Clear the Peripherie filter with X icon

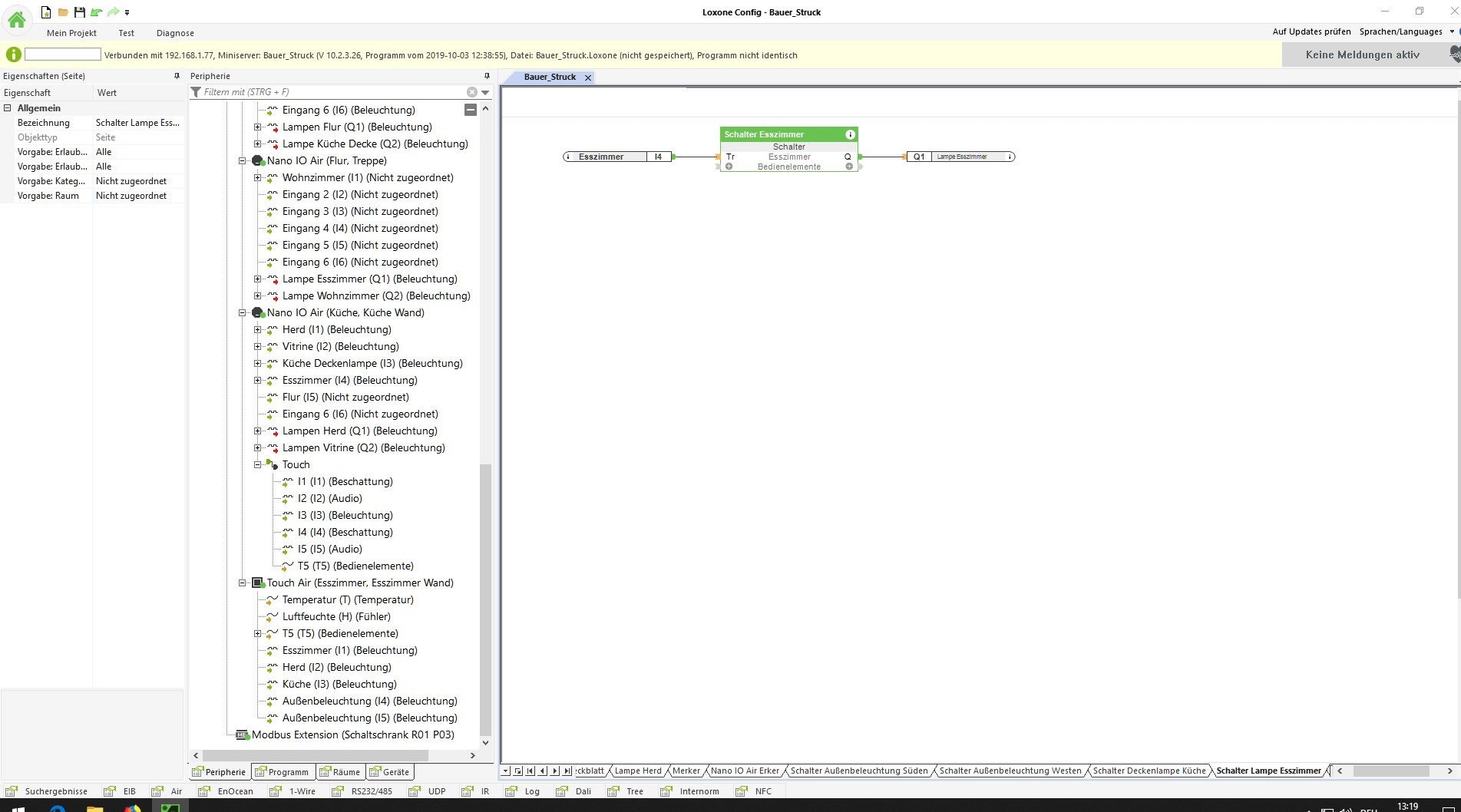point(472,92)
